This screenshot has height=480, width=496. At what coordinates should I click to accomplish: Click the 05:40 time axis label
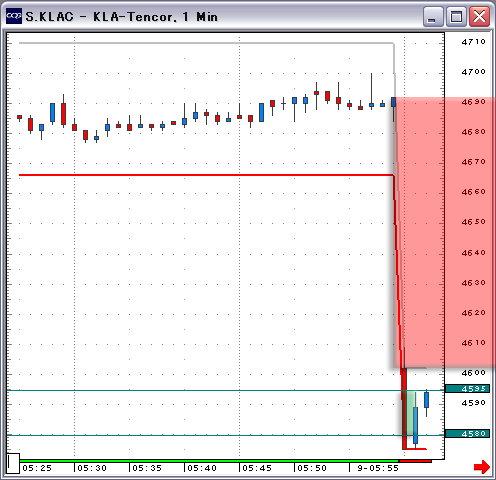coord(202,468)
